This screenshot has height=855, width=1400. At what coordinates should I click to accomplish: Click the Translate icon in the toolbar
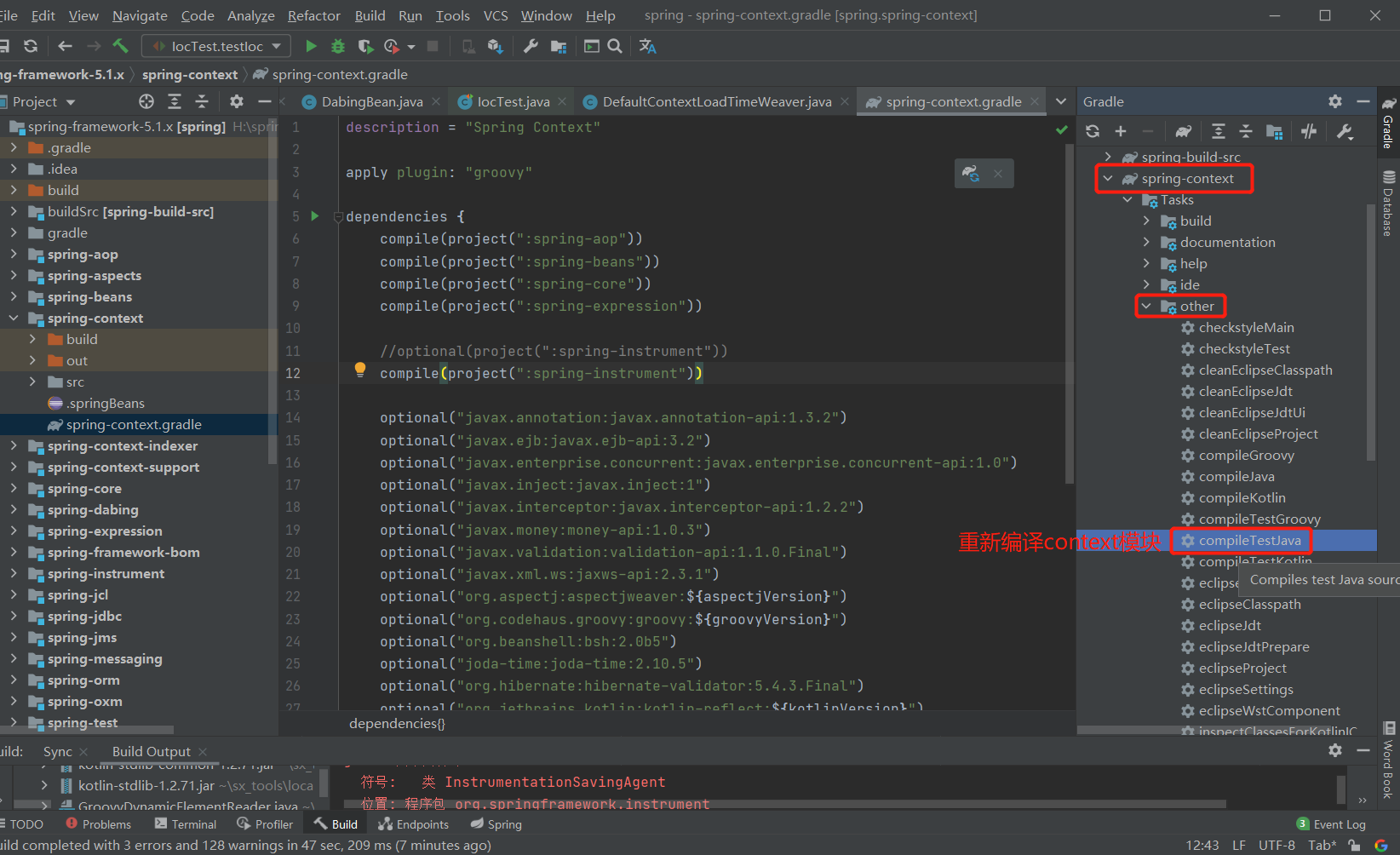[x=647, y=46]
